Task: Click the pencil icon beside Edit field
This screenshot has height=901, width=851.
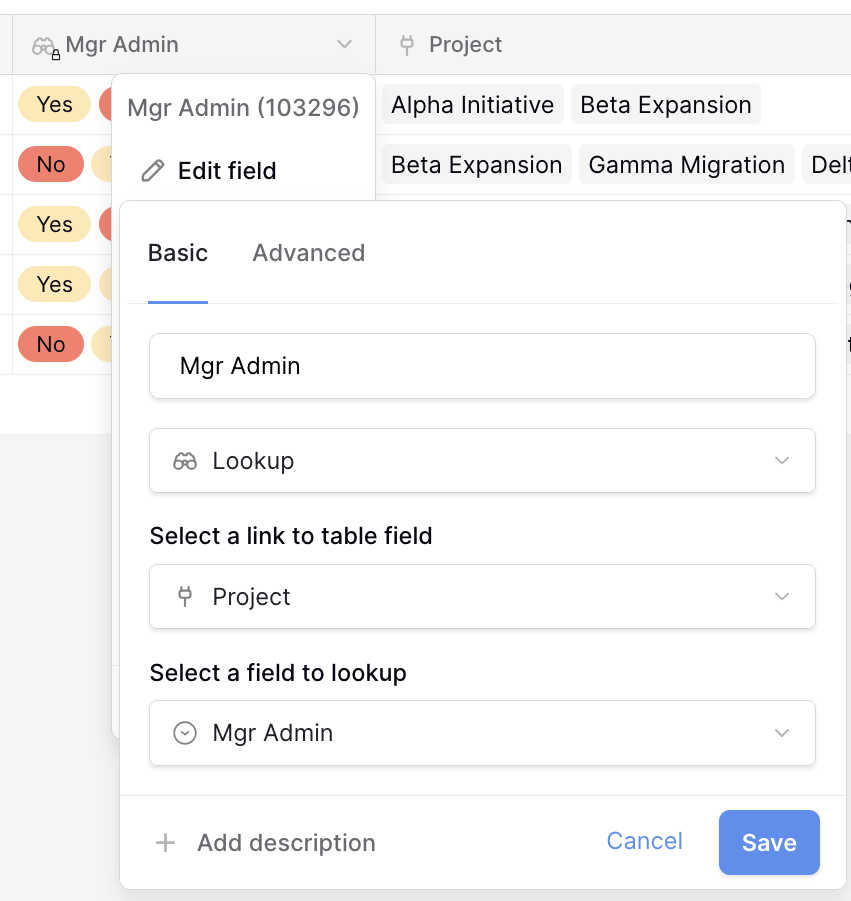Action: pyautogui.click(x=152, y=171)
